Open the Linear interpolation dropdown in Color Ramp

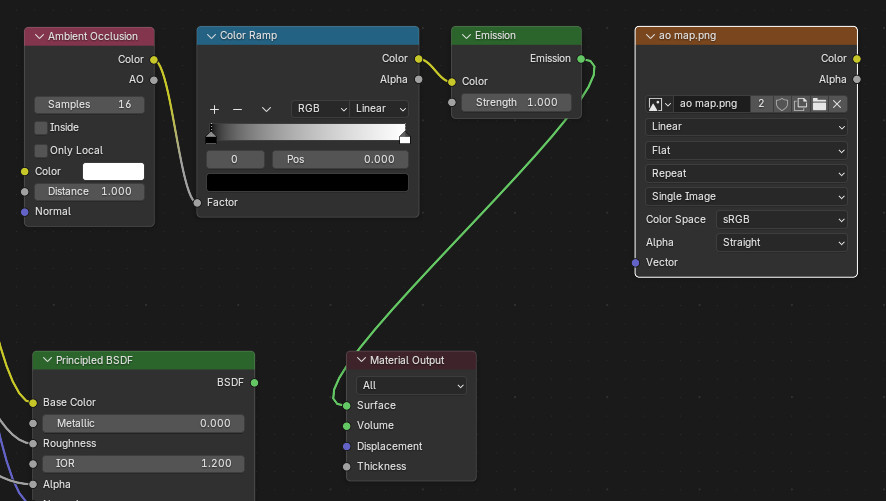pos(379,108)
